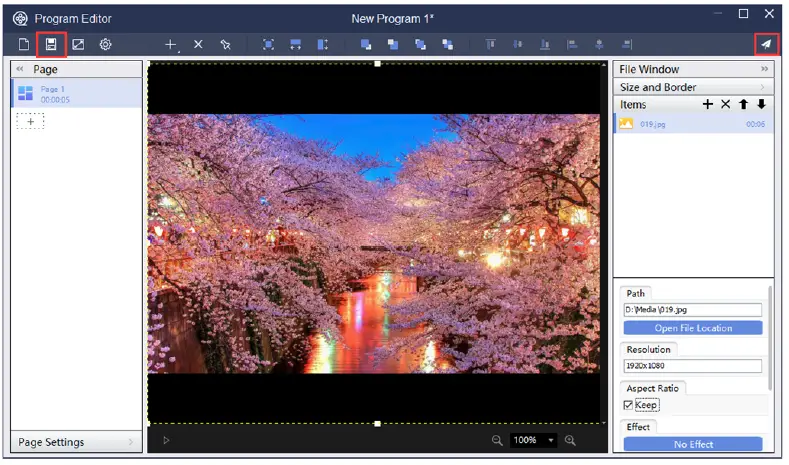Click the top center resize handle
789x465 pixels.
pyautogui.click(x=377, y=64)
